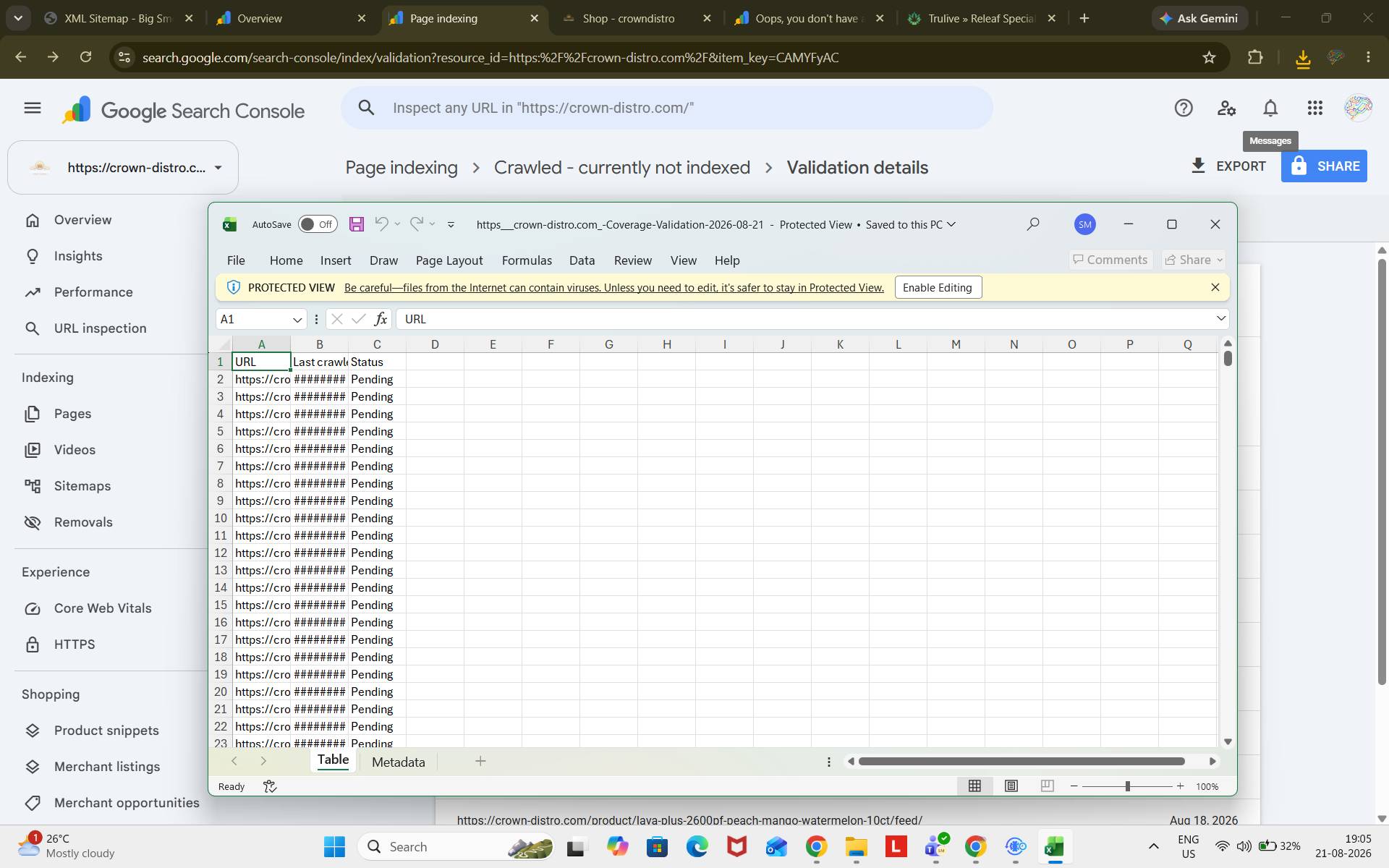This screenshot has height=868, width=1389.
Task: Select Page Break Preview view button
Action: click(1047, 786)
